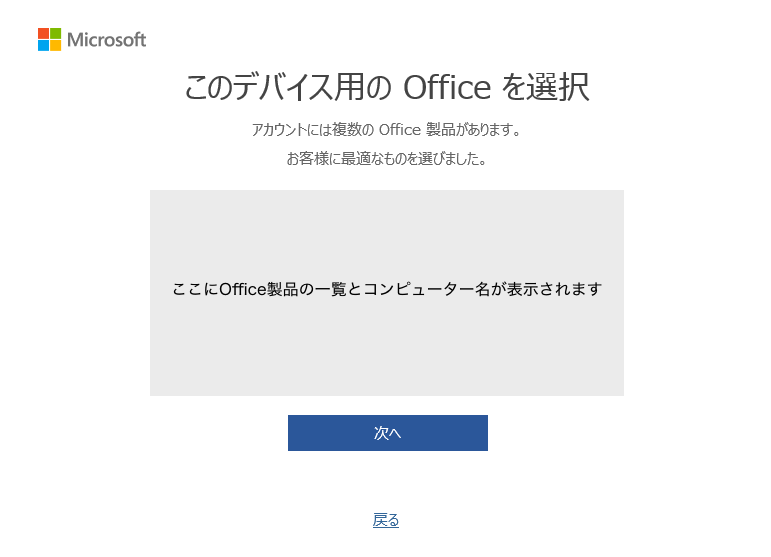Click コンピューター名 text inside the gray panel
771x557 pixels.
(x=427, y=289)
